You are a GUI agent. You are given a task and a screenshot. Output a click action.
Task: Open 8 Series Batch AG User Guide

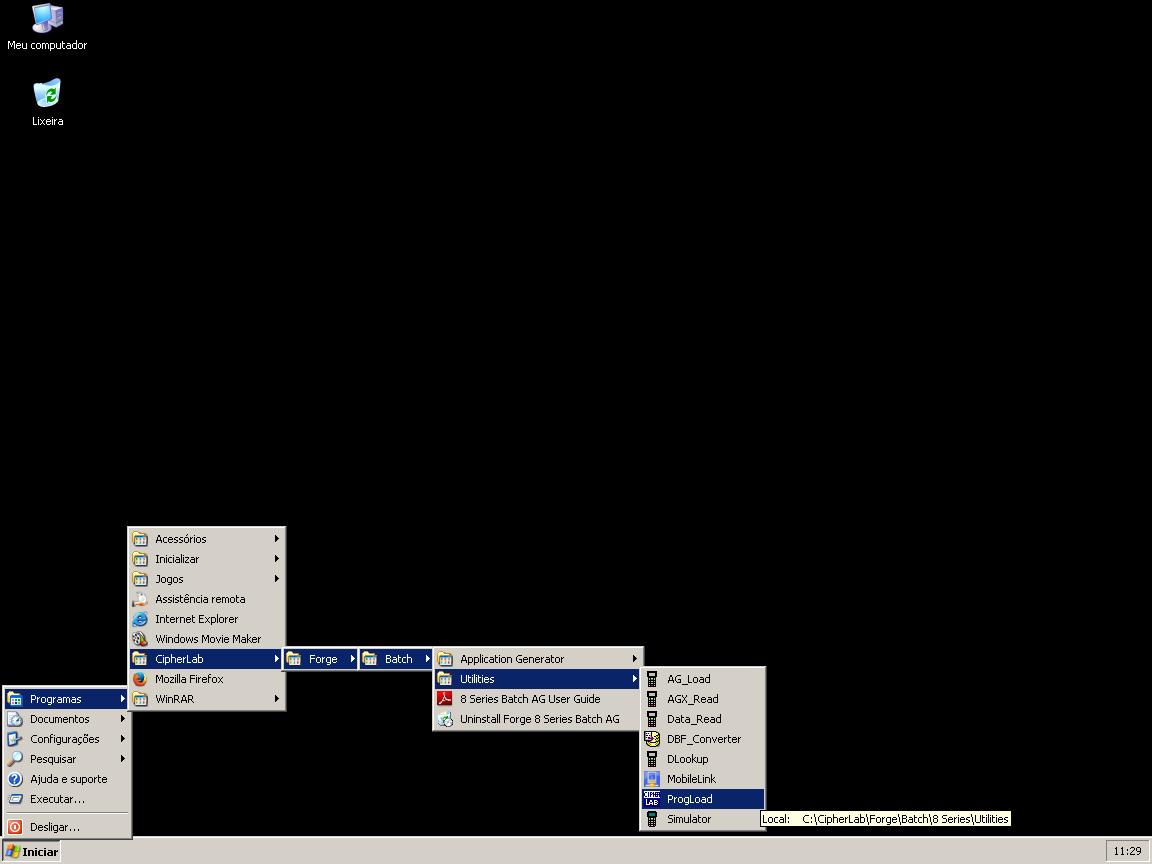point(539,699)
